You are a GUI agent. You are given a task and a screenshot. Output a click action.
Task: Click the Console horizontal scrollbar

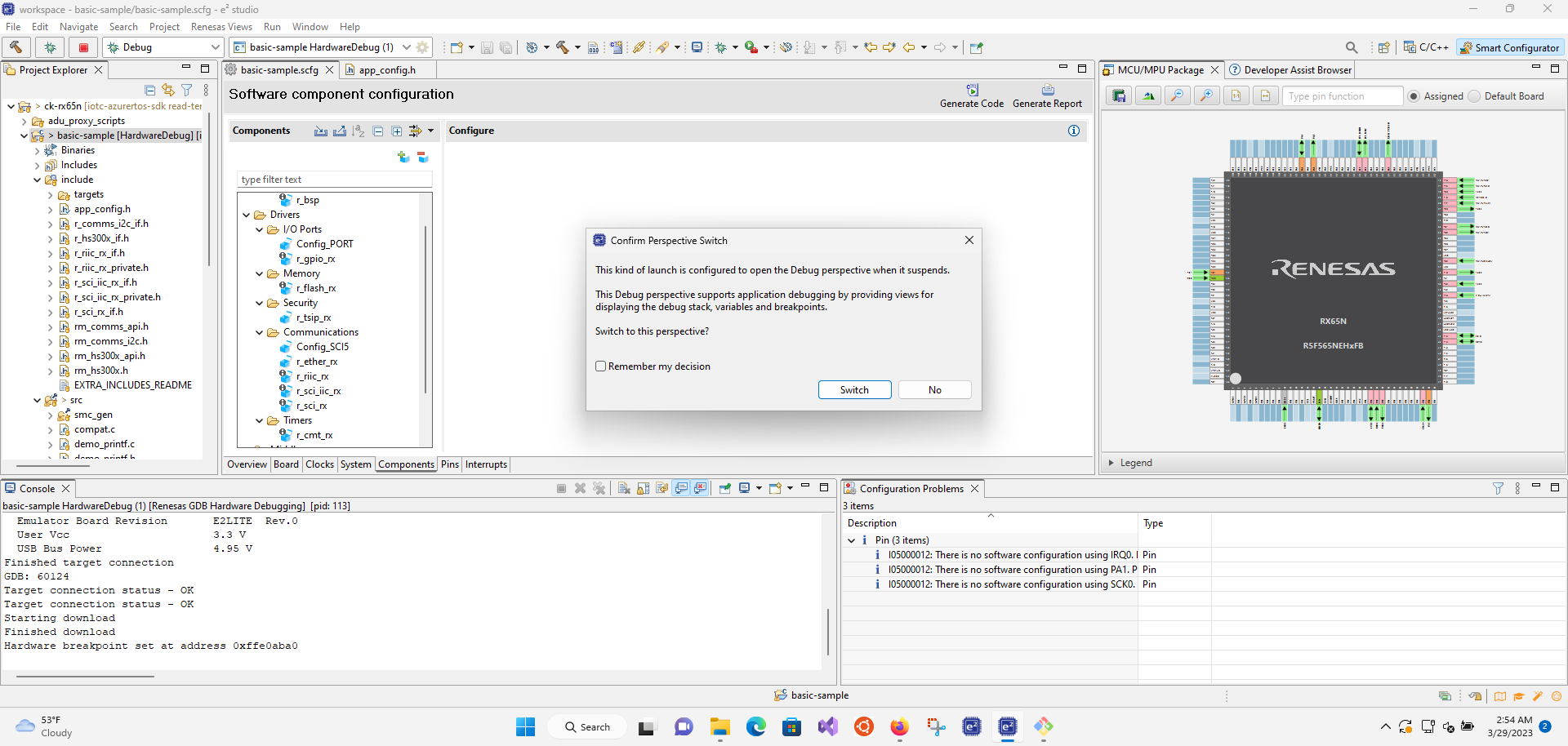(85, 676)
